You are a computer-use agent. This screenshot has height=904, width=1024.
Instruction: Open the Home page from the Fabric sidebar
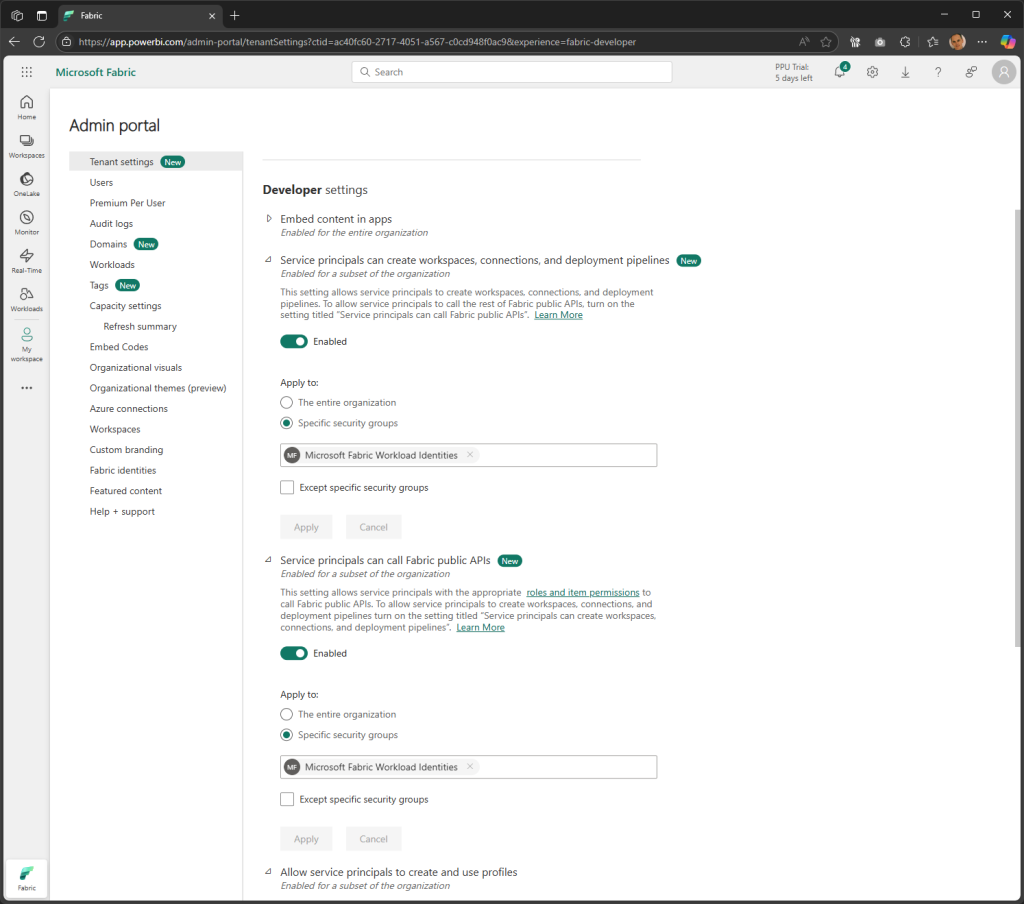click(x=26, y=104)
